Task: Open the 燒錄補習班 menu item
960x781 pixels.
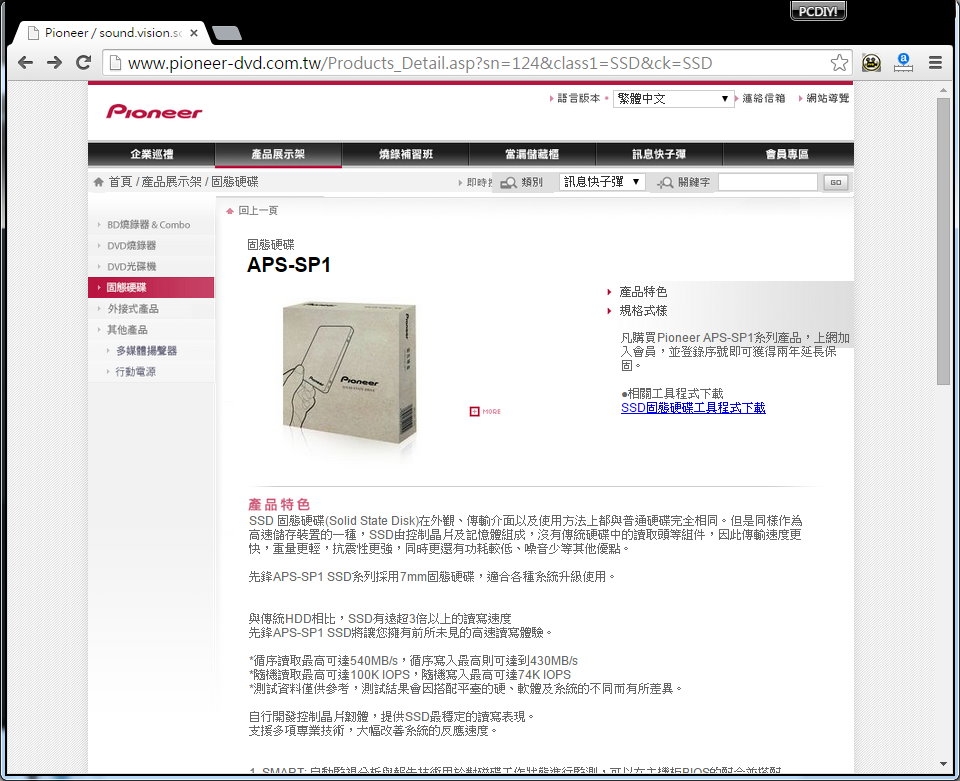Action: coord(405,154)
